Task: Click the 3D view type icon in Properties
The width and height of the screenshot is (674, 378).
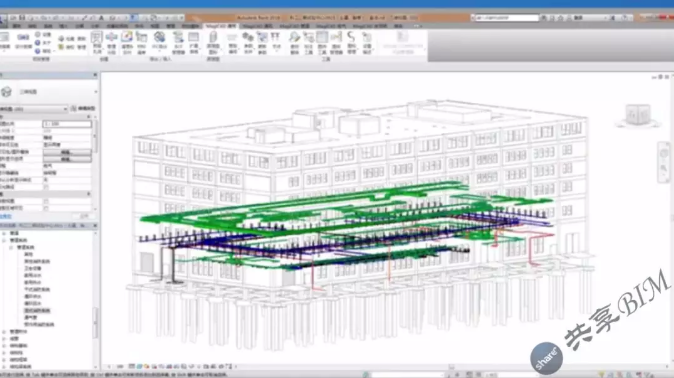Action: (6, 92)
